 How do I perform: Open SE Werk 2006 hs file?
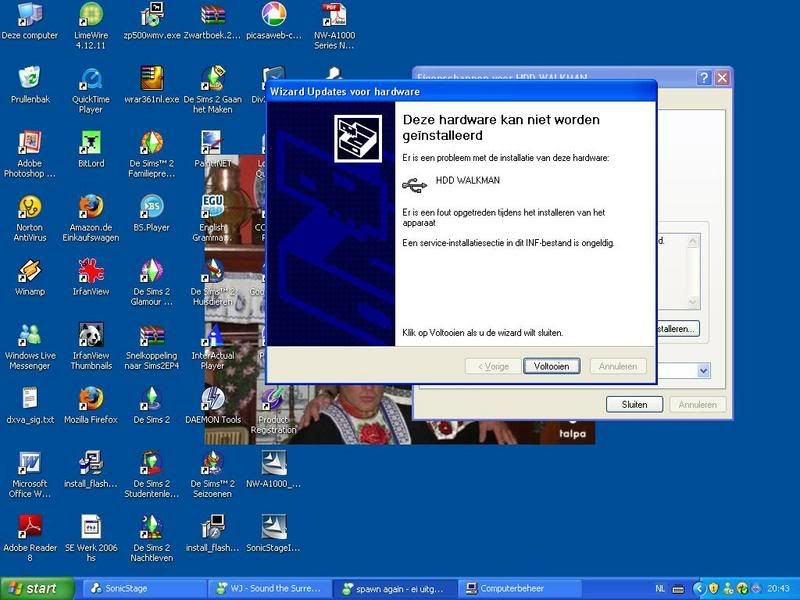coord(91,538)
